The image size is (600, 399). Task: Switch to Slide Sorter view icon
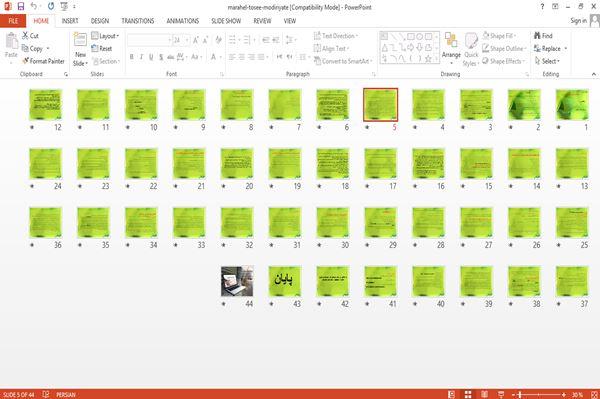(468, 394)
